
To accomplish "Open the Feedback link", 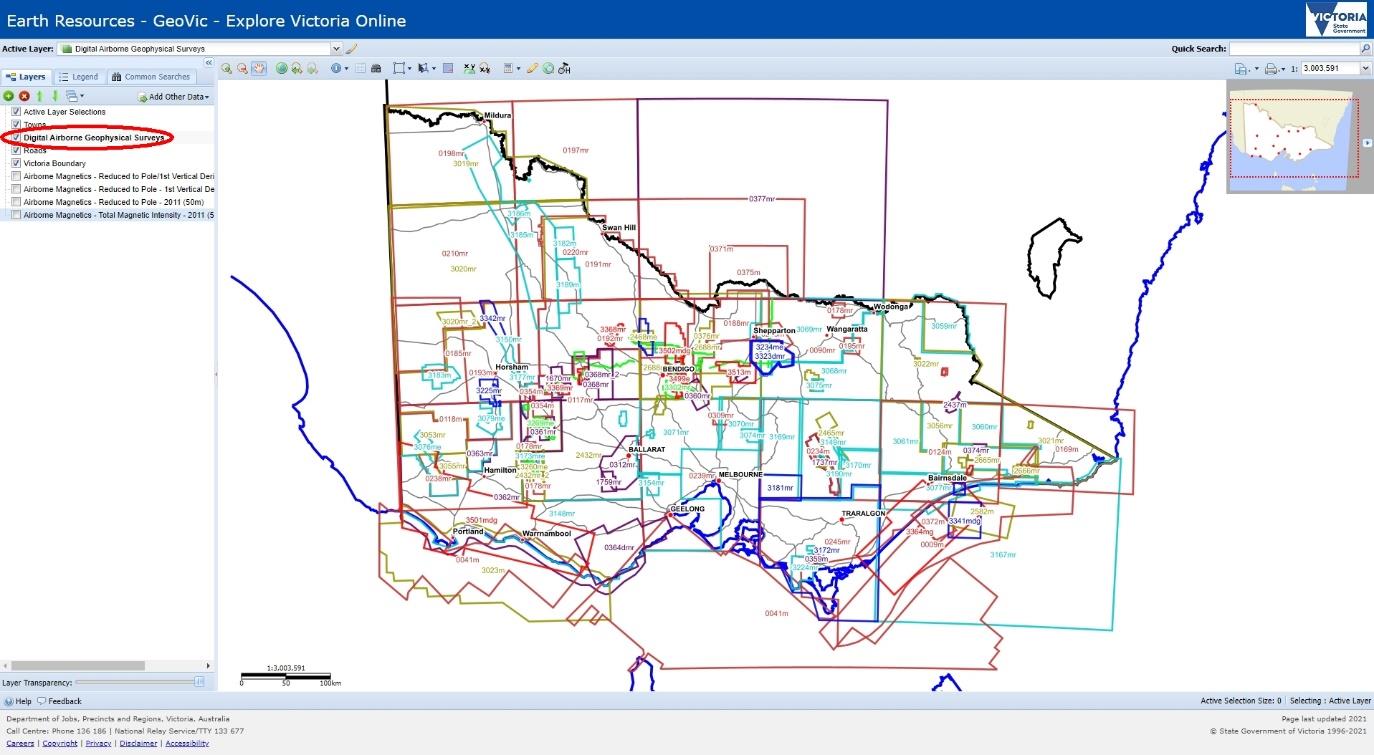I will point(60,701).
